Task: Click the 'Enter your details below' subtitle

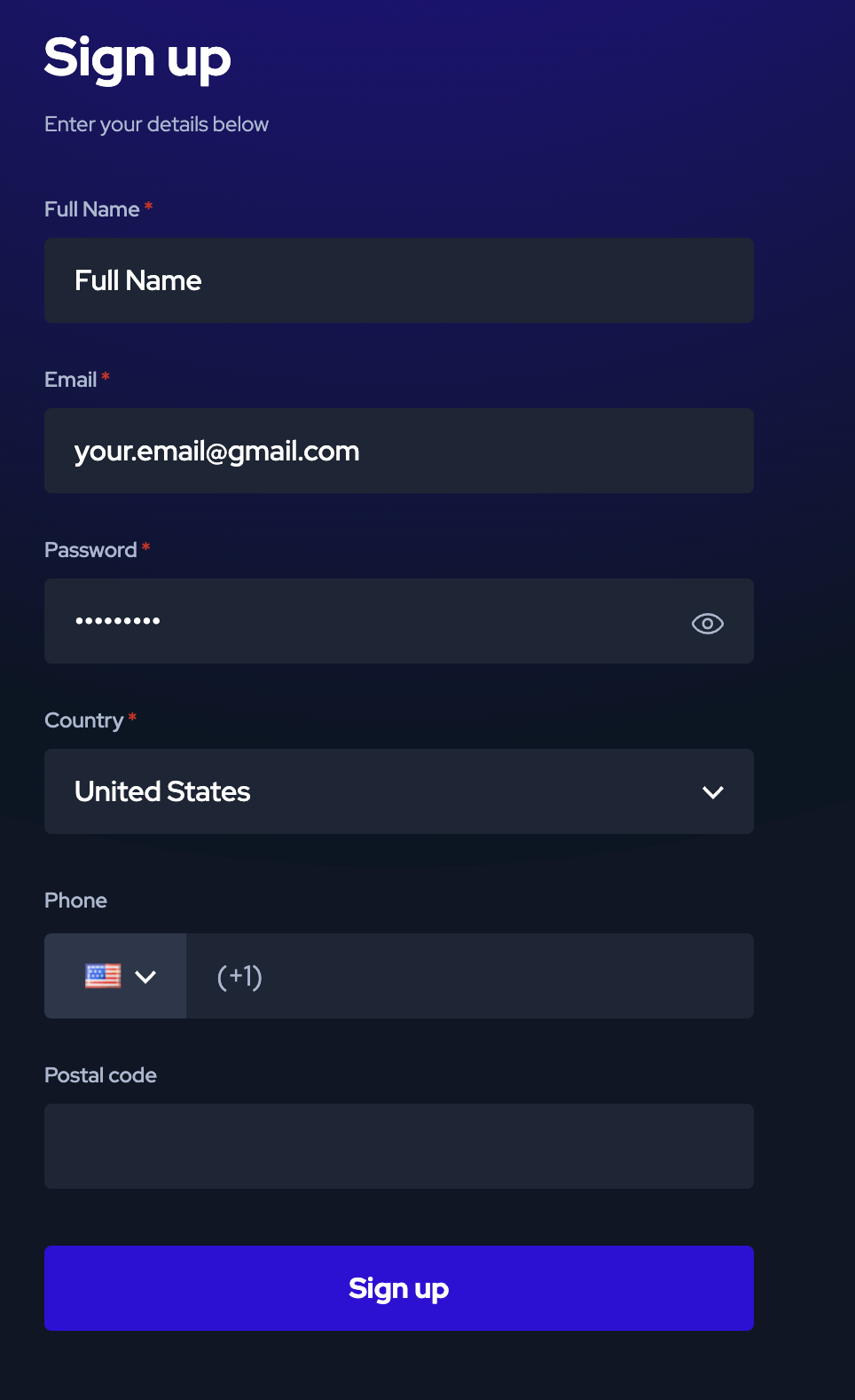Action: point(157,124)
